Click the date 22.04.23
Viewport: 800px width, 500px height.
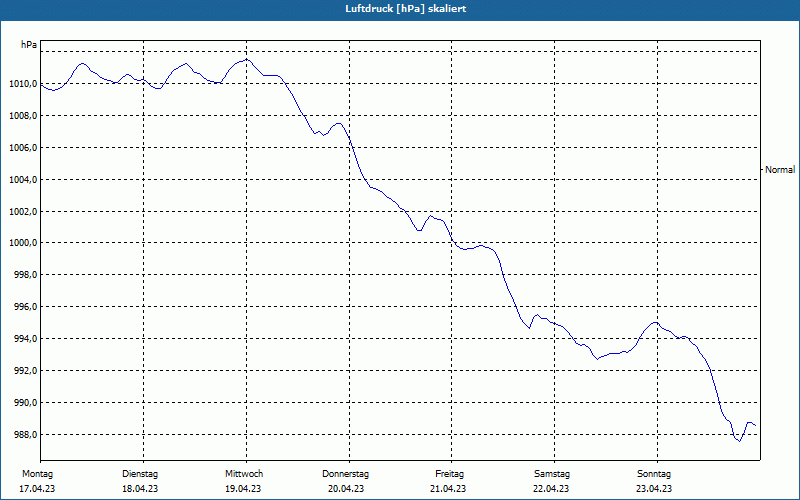[x=551, y=489]
